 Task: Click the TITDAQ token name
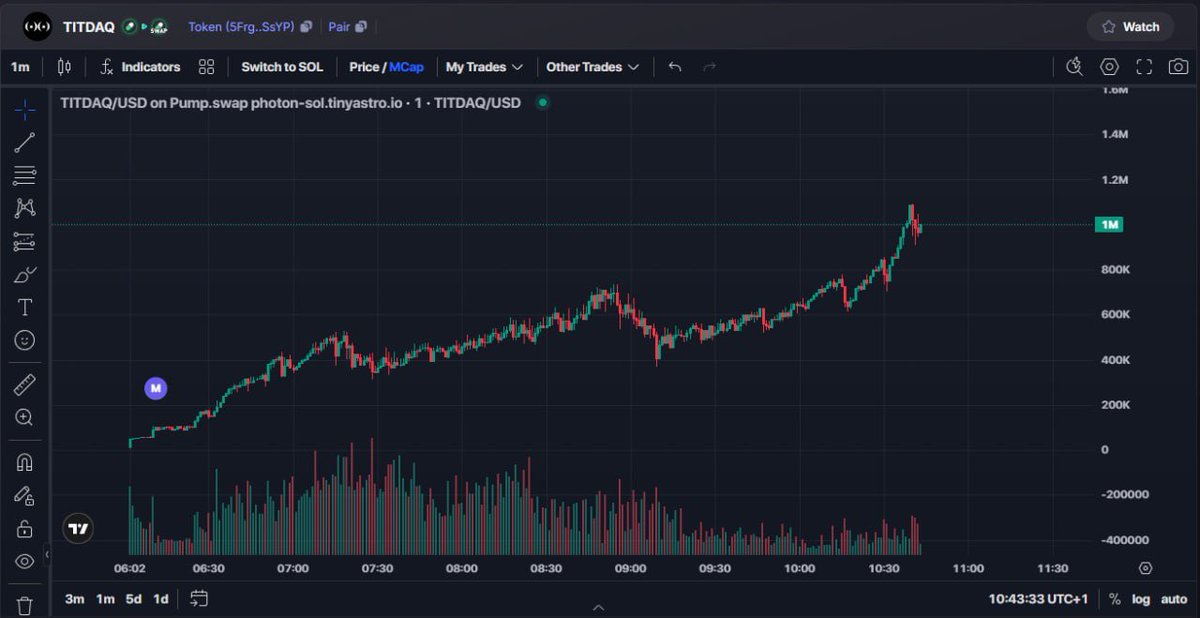(x=89, y=27)
